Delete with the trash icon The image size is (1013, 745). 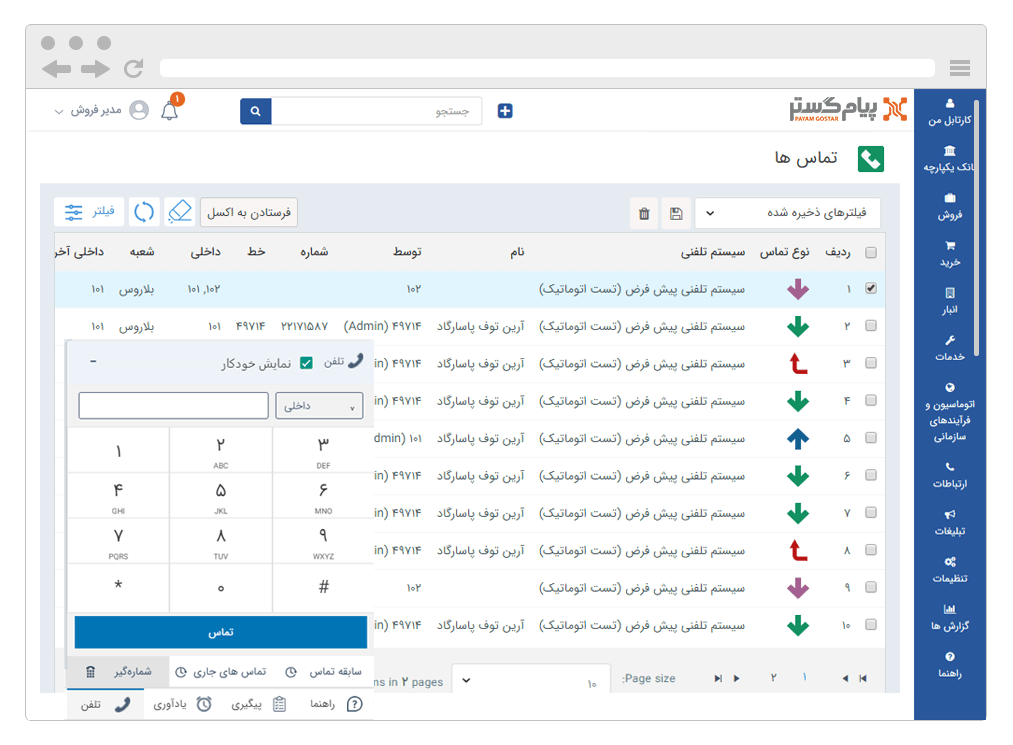(x=644, y=212)
